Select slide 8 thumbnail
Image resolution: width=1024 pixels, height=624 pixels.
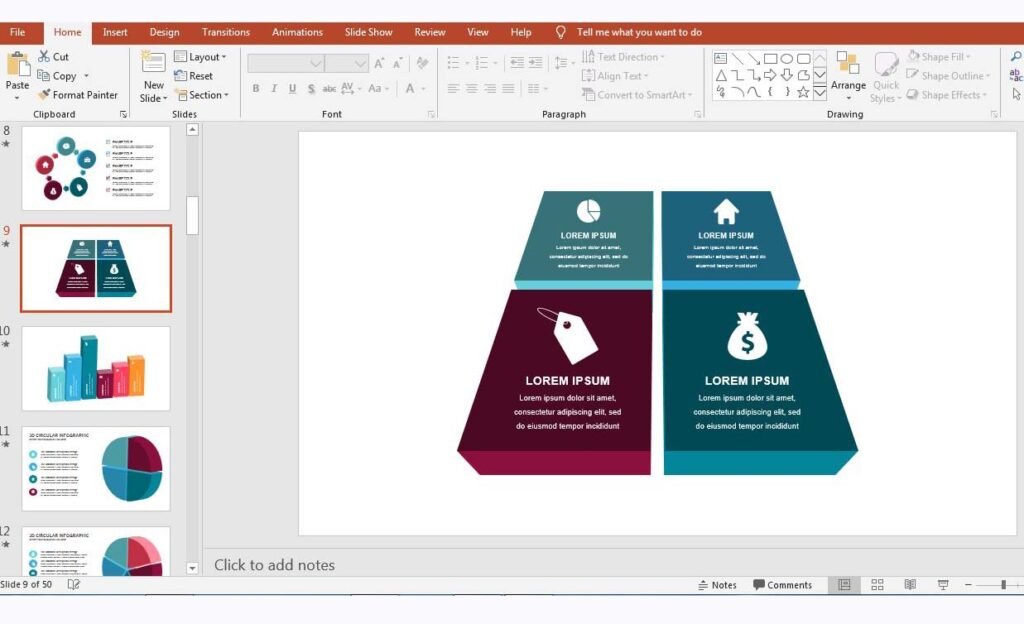[x=96, y=168]
